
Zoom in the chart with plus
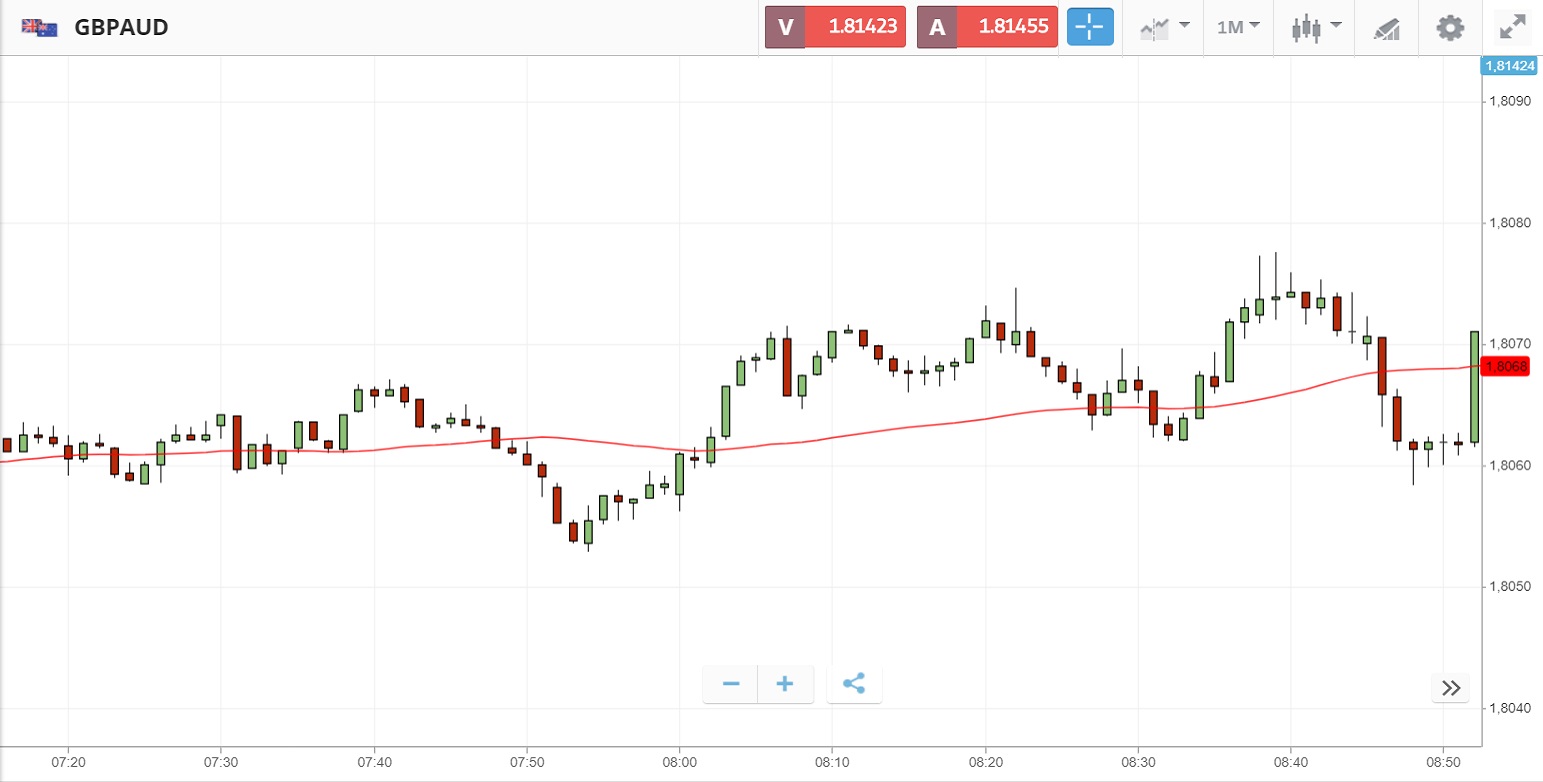click(785, 684)
